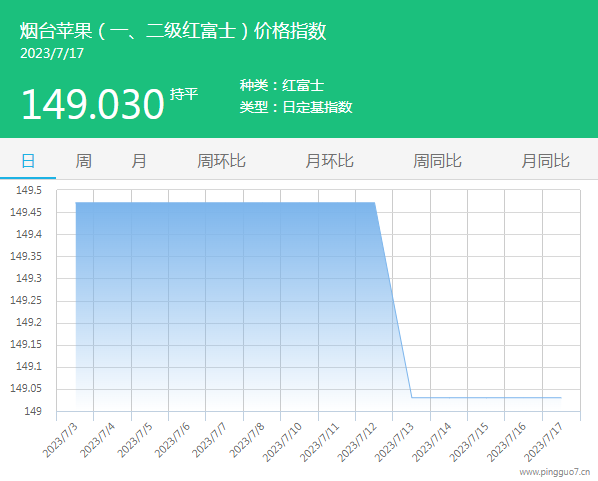
Task: Click the www.pingguo7.cn watermark link
Action: coord(555,472)
